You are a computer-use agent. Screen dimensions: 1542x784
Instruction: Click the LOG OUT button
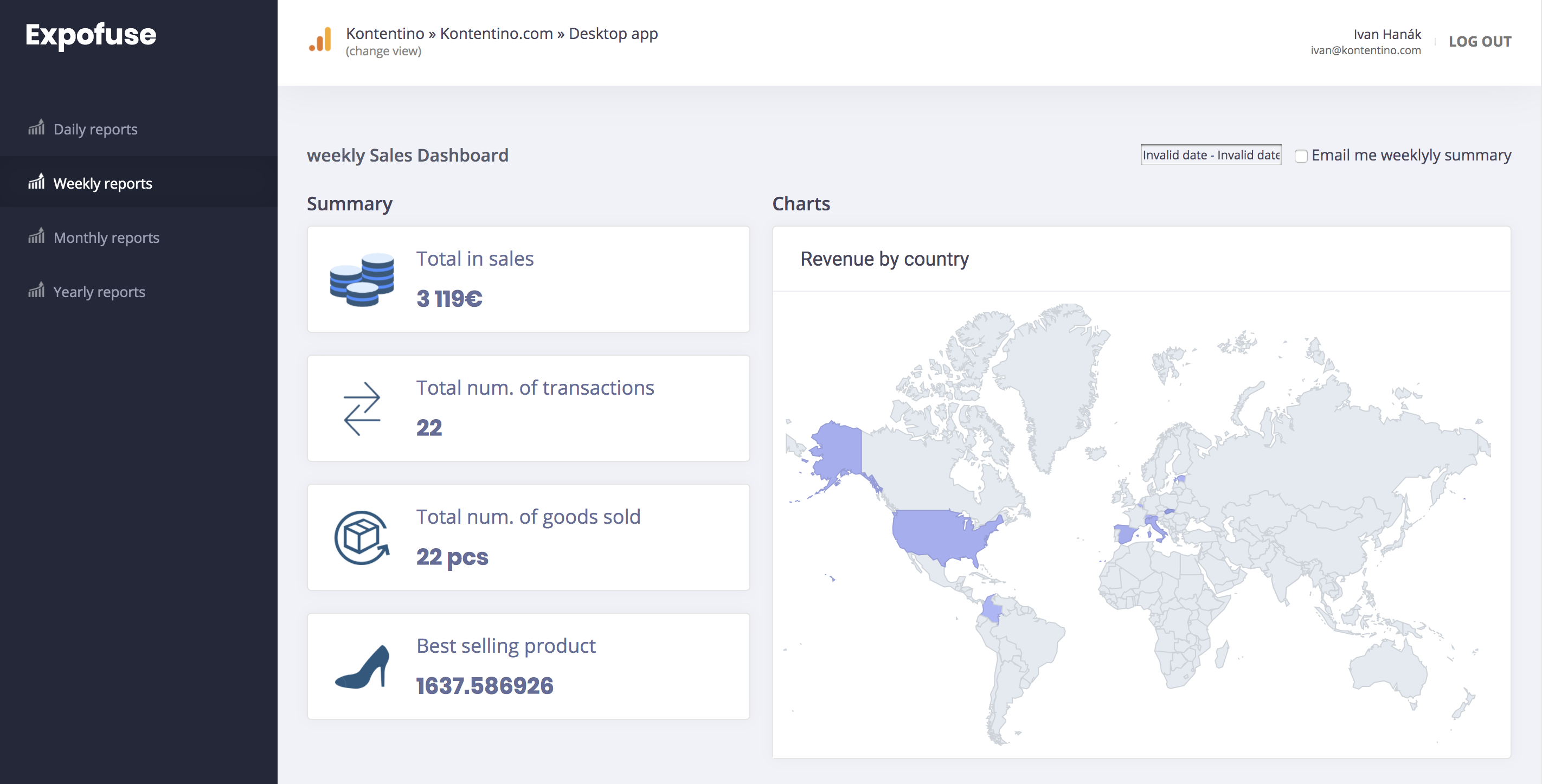click(1479, 41)
